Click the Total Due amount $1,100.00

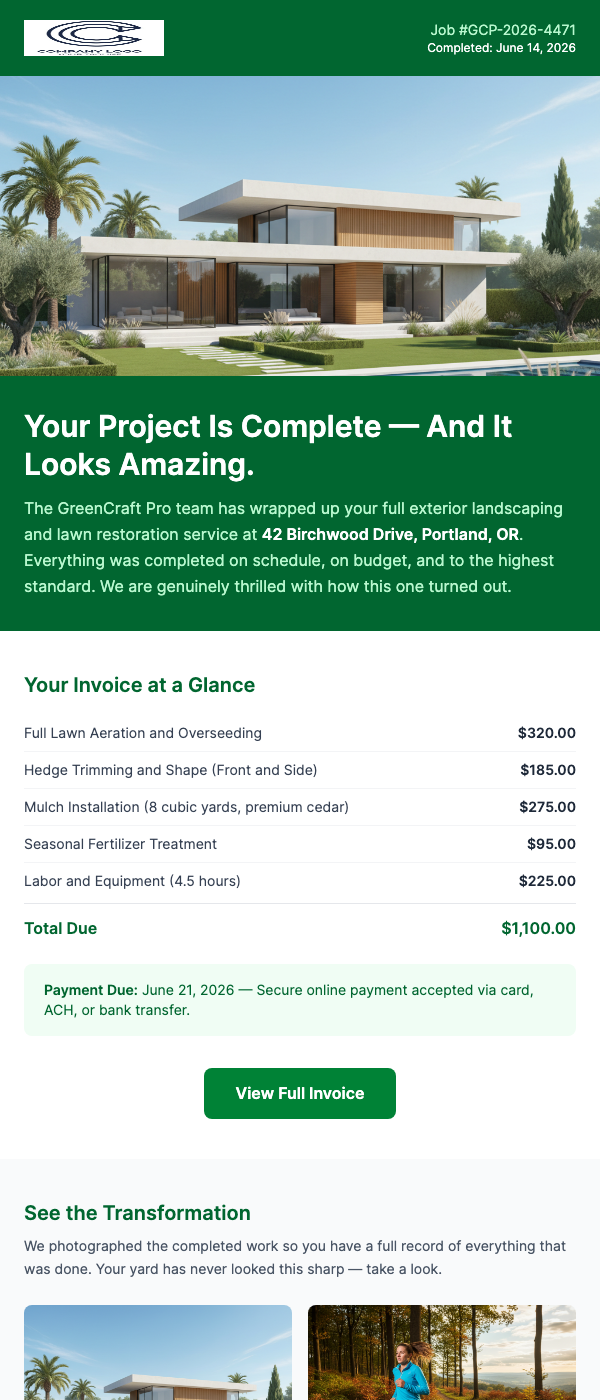click(537, 928)
